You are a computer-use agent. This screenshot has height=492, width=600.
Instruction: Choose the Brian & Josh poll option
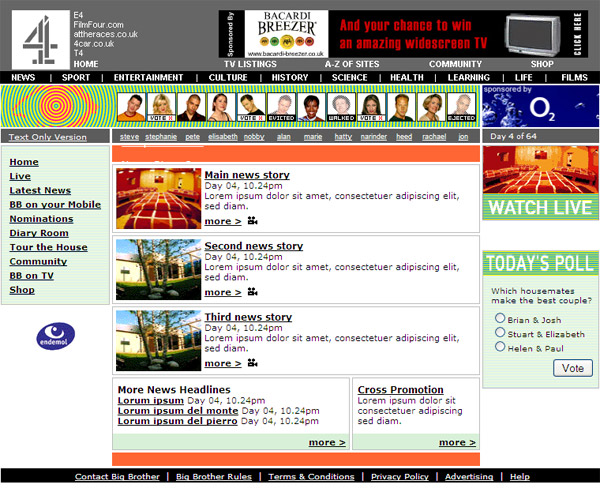pos(500,318)
